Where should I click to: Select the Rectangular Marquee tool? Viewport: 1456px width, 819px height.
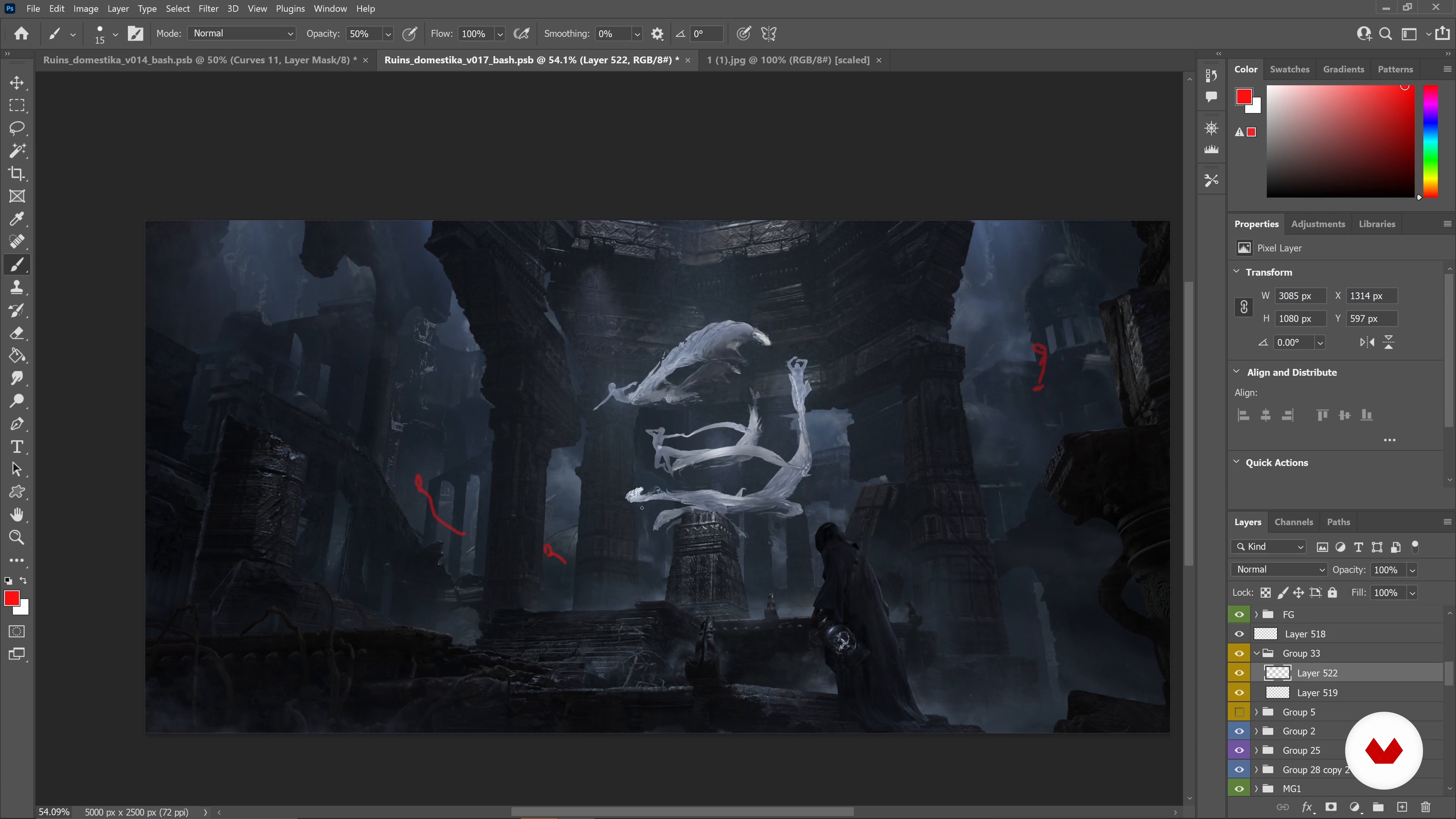pos(17,106)
